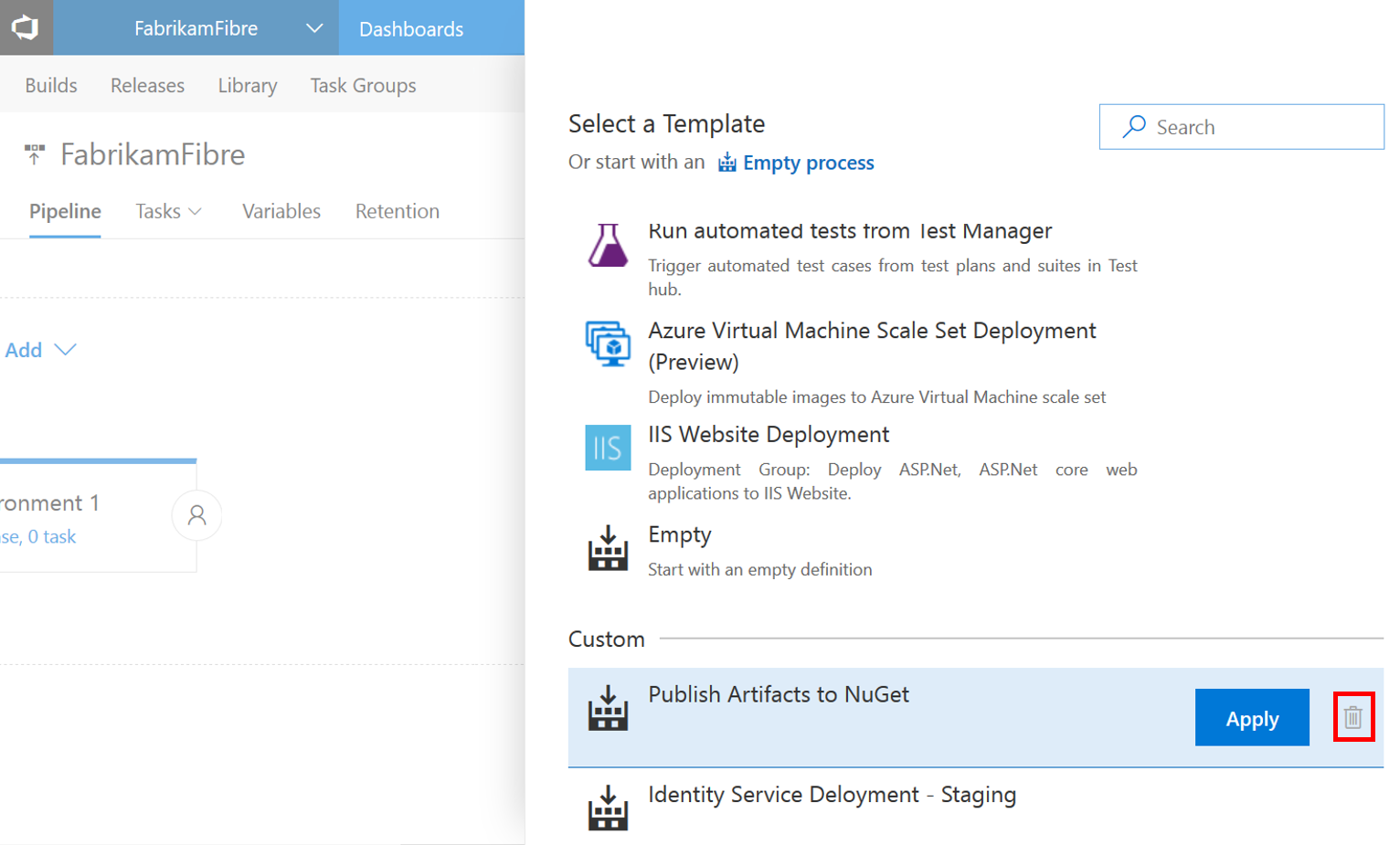Switch to the Pipeline tab
Screen dimensions: 1400x845
[65, 211]
